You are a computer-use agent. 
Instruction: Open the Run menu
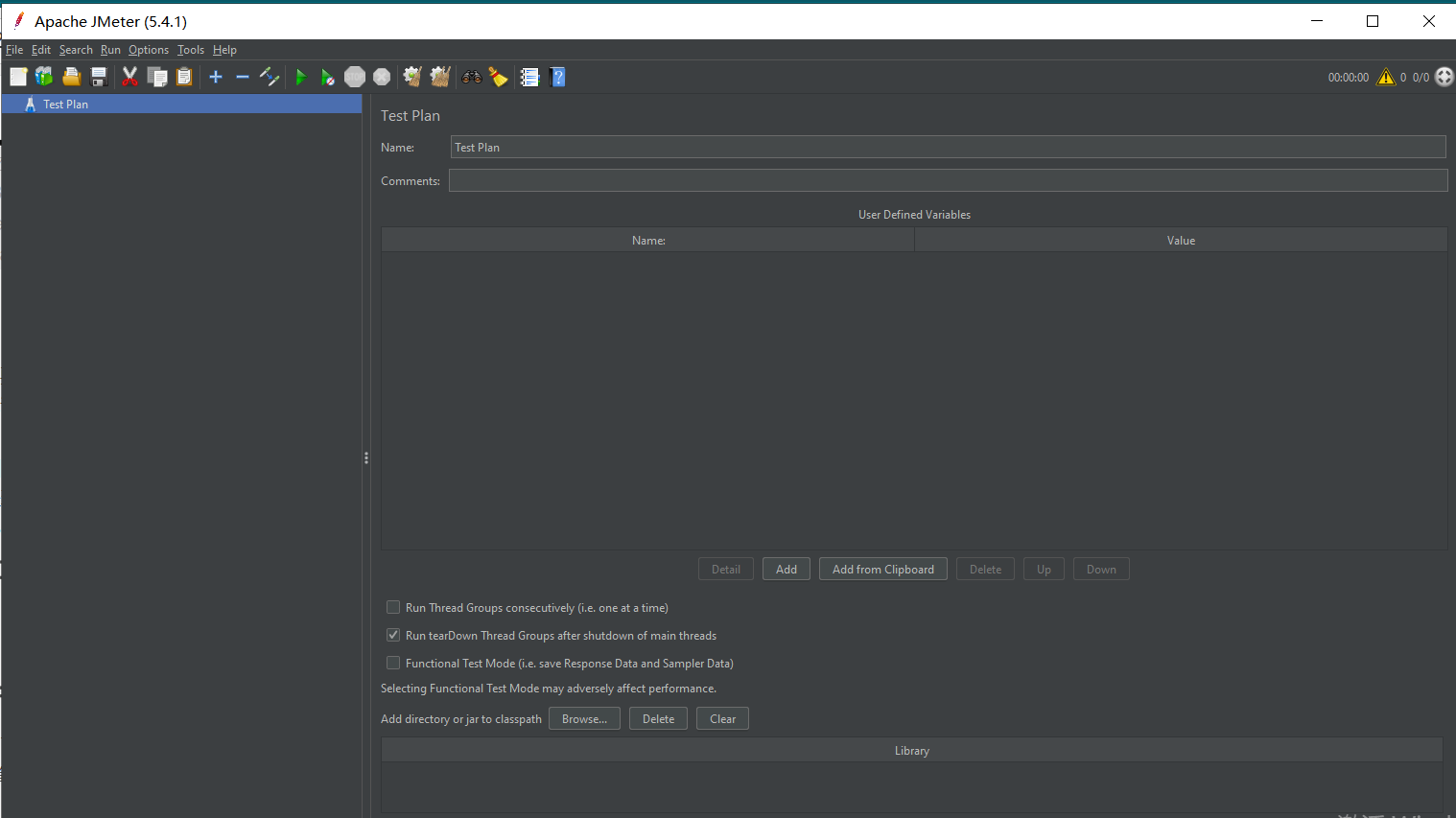pos(110,50)
